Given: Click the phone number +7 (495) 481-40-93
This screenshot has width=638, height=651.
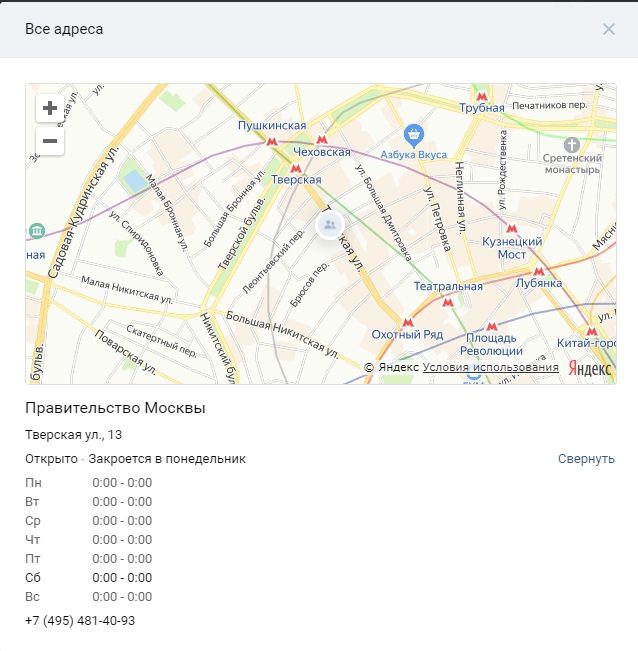Looking at the screenshot, I should (x=80, y=621).
